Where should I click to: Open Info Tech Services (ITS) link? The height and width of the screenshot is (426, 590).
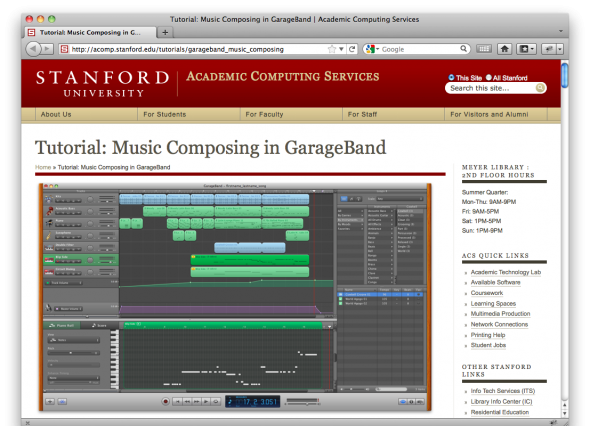pos(503,391)
